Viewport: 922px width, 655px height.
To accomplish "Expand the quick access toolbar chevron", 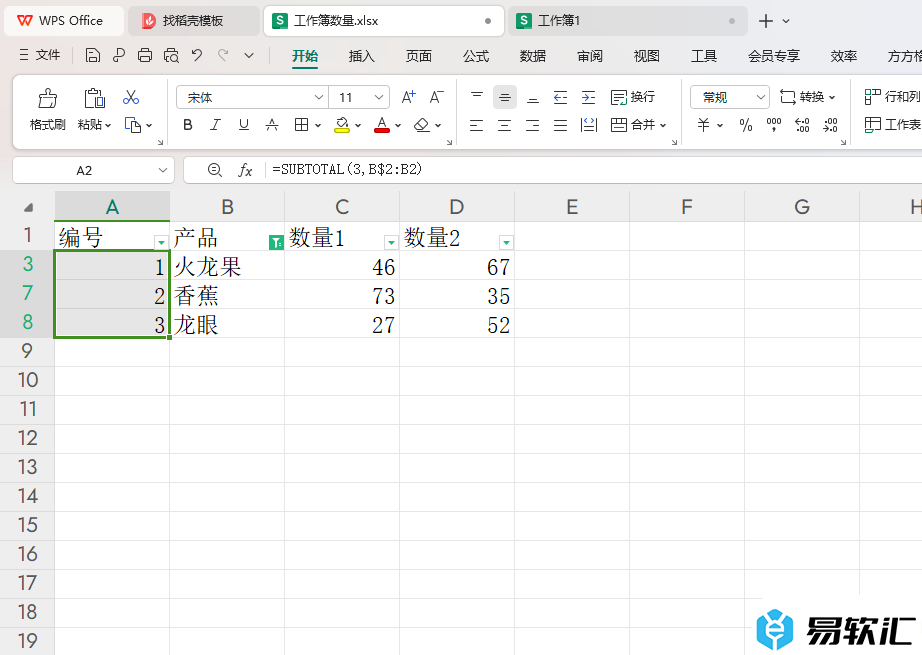I will click(249, 55).
